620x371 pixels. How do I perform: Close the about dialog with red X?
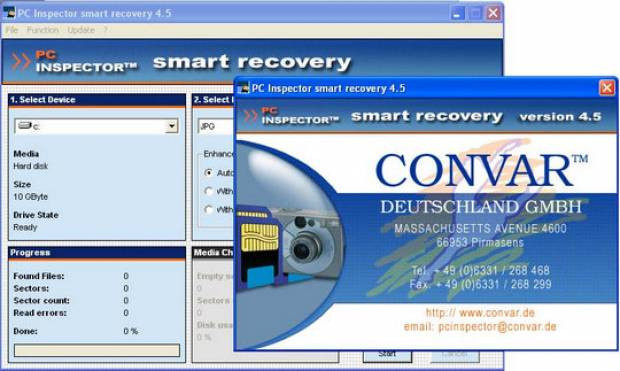point(607,88)
